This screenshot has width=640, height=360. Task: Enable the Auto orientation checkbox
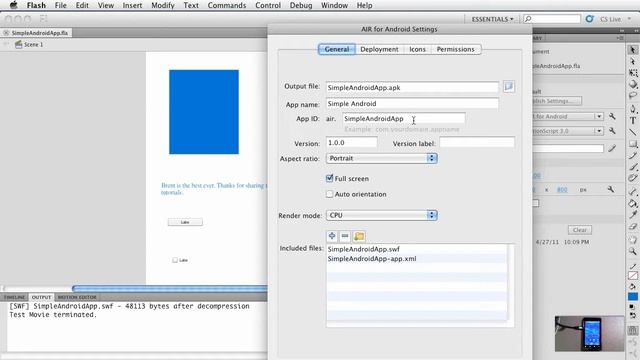coord(329,194)
